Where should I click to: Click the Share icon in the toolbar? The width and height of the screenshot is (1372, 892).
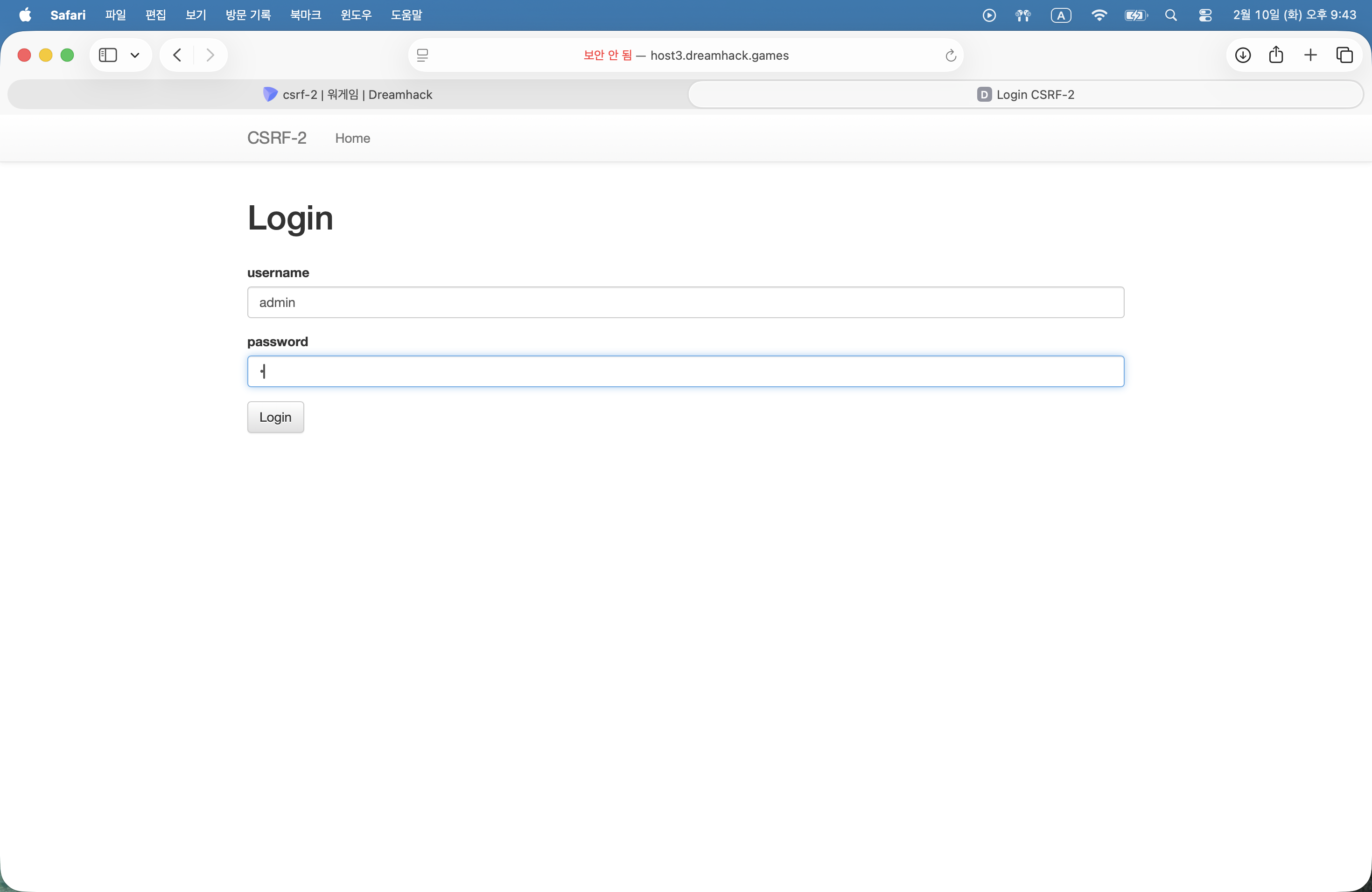[x=1276, y=56]
